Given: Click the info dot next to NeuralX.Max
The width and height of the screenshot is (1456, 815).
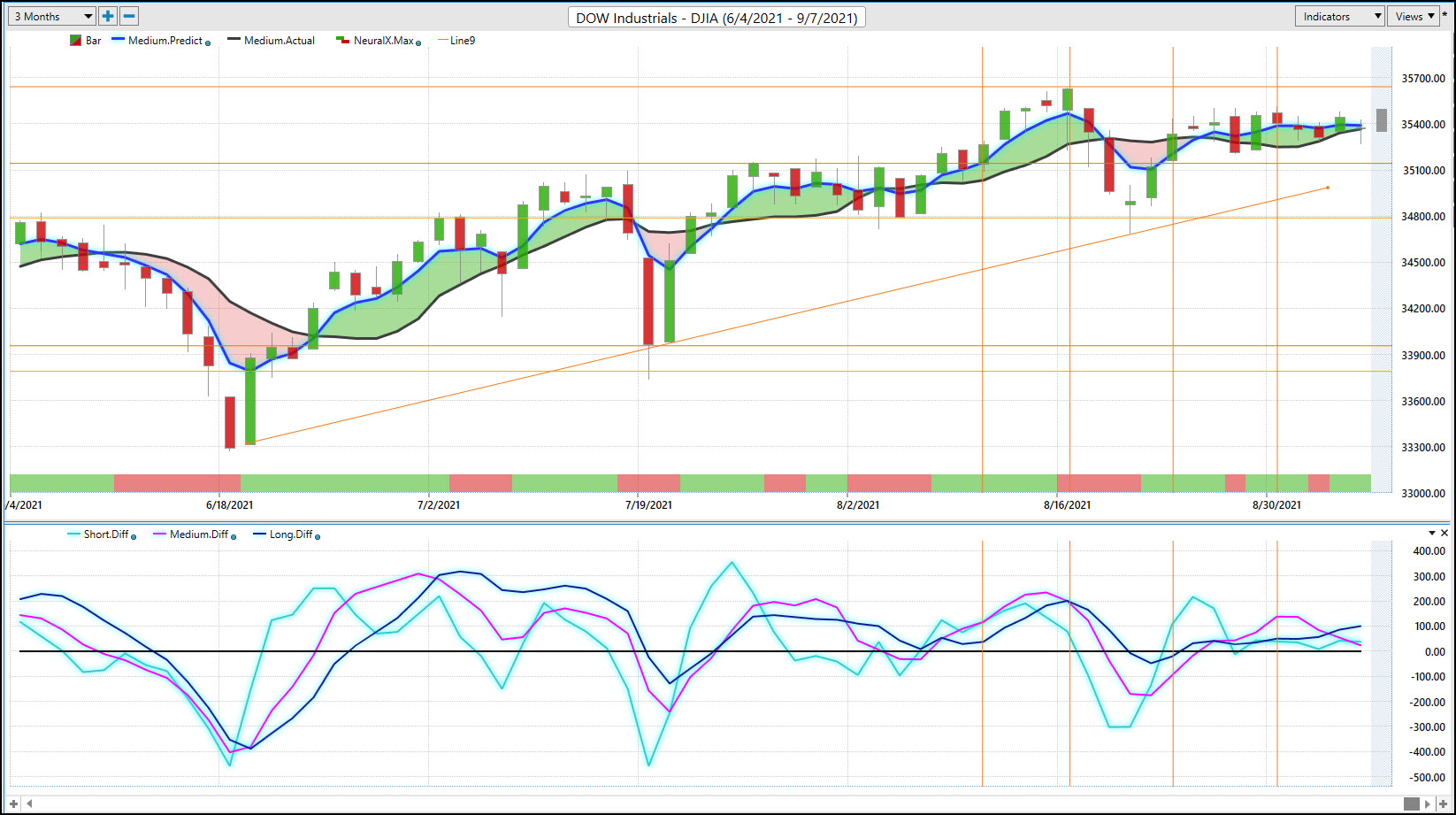Looking at the screenshot, I should 418,42.
